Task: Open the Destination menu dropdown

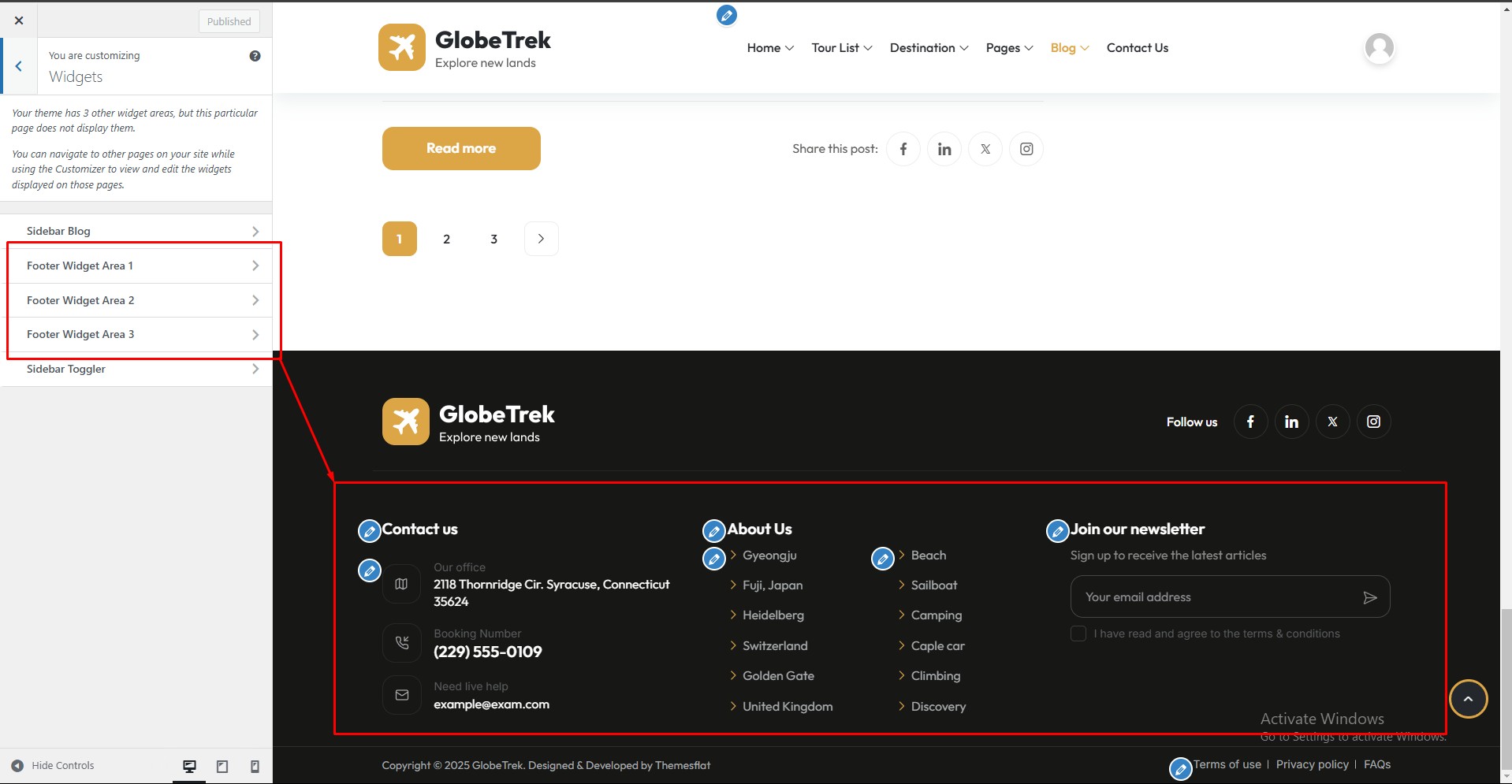Action: click(929, 48)
